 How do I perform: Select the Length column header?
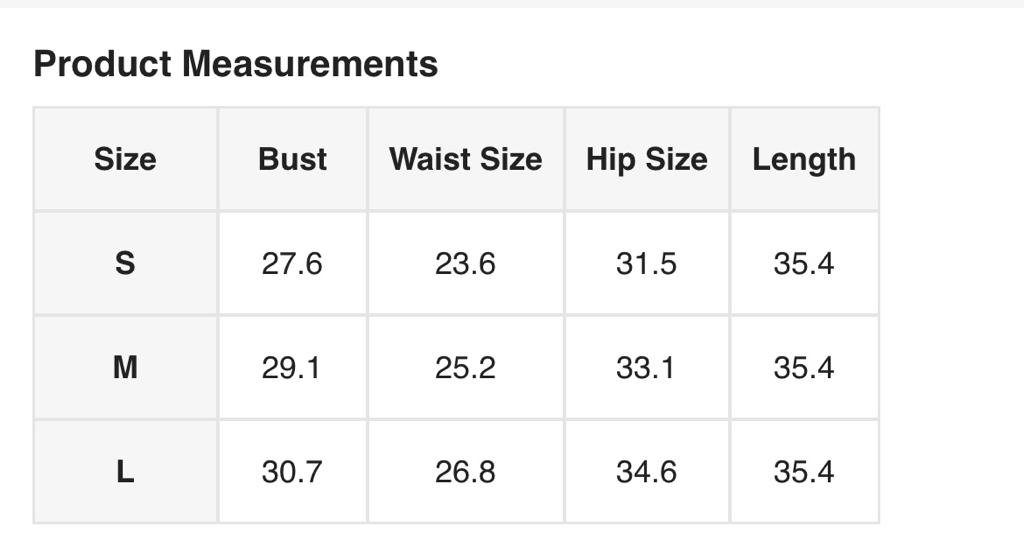click(x=804, y=159)
